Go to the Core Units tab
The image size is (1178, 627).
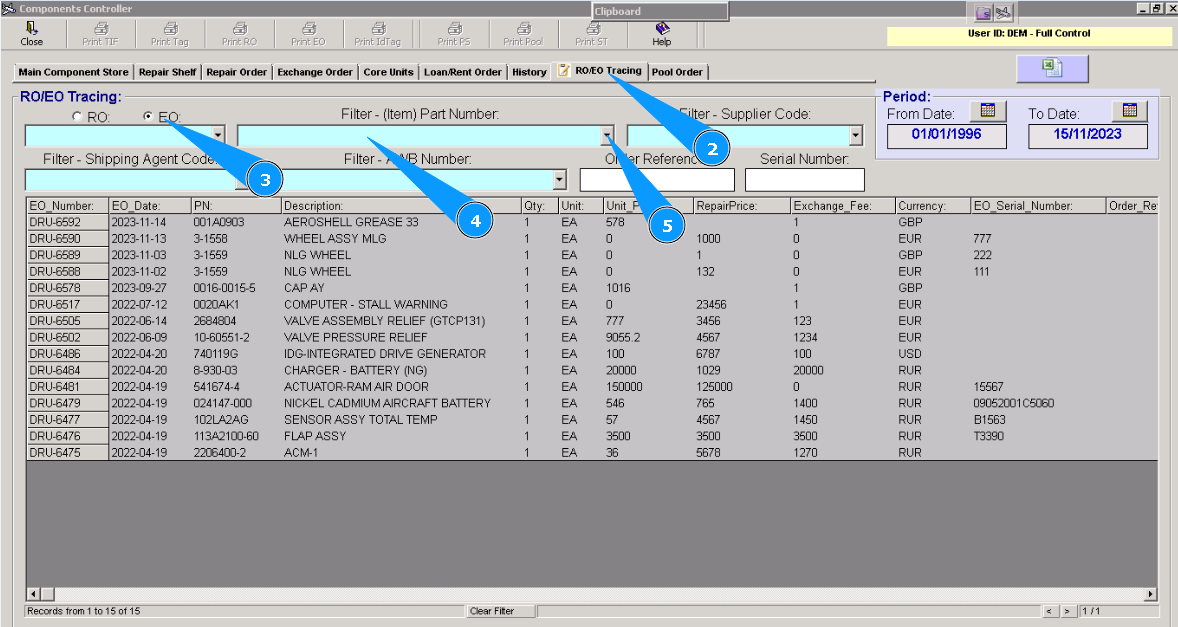(x=388, y=72)
